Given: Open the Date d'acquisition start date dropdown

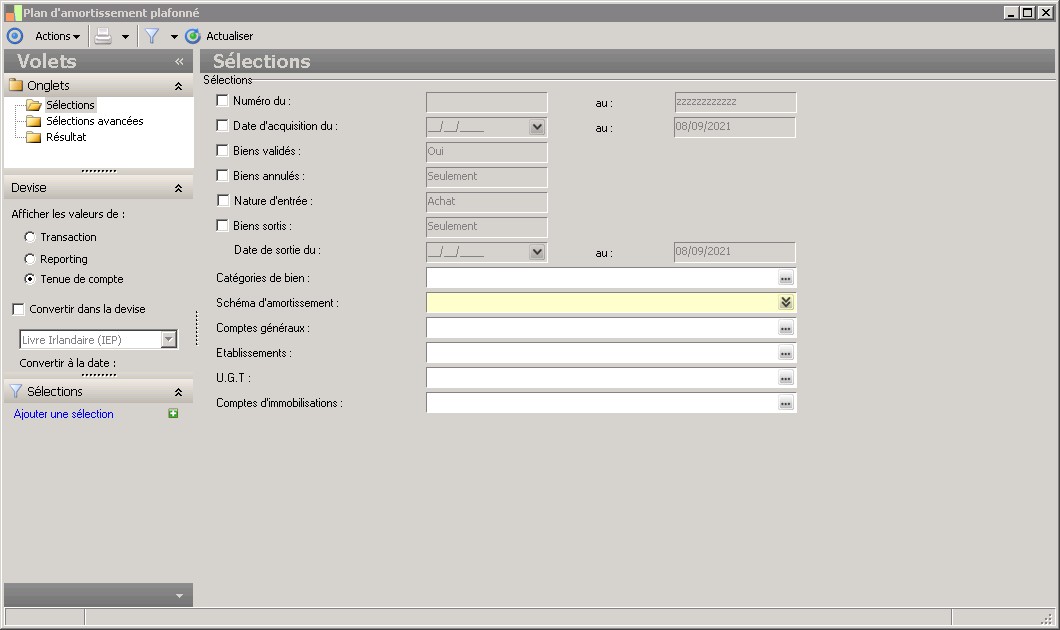Looking at the screenshot, I should coord(537,127).
